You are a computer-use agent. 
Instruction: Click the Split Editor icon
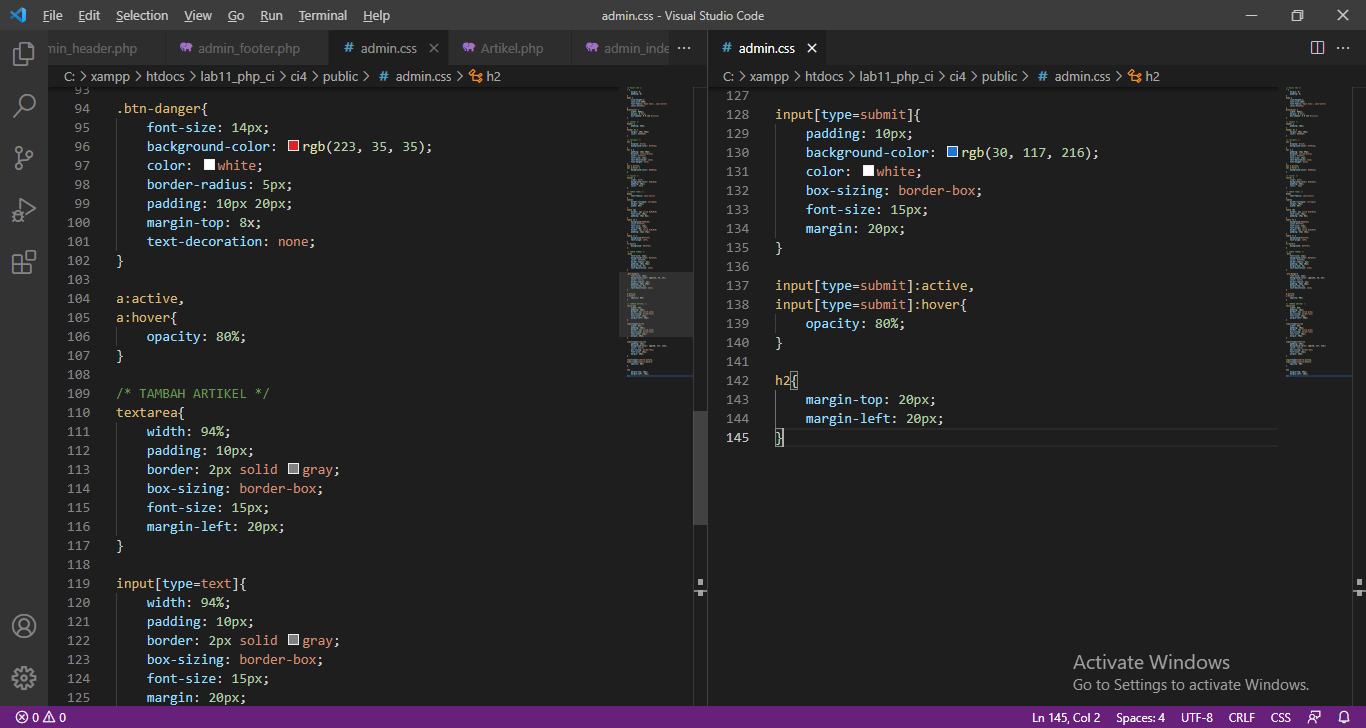[x=1317, y=47]
